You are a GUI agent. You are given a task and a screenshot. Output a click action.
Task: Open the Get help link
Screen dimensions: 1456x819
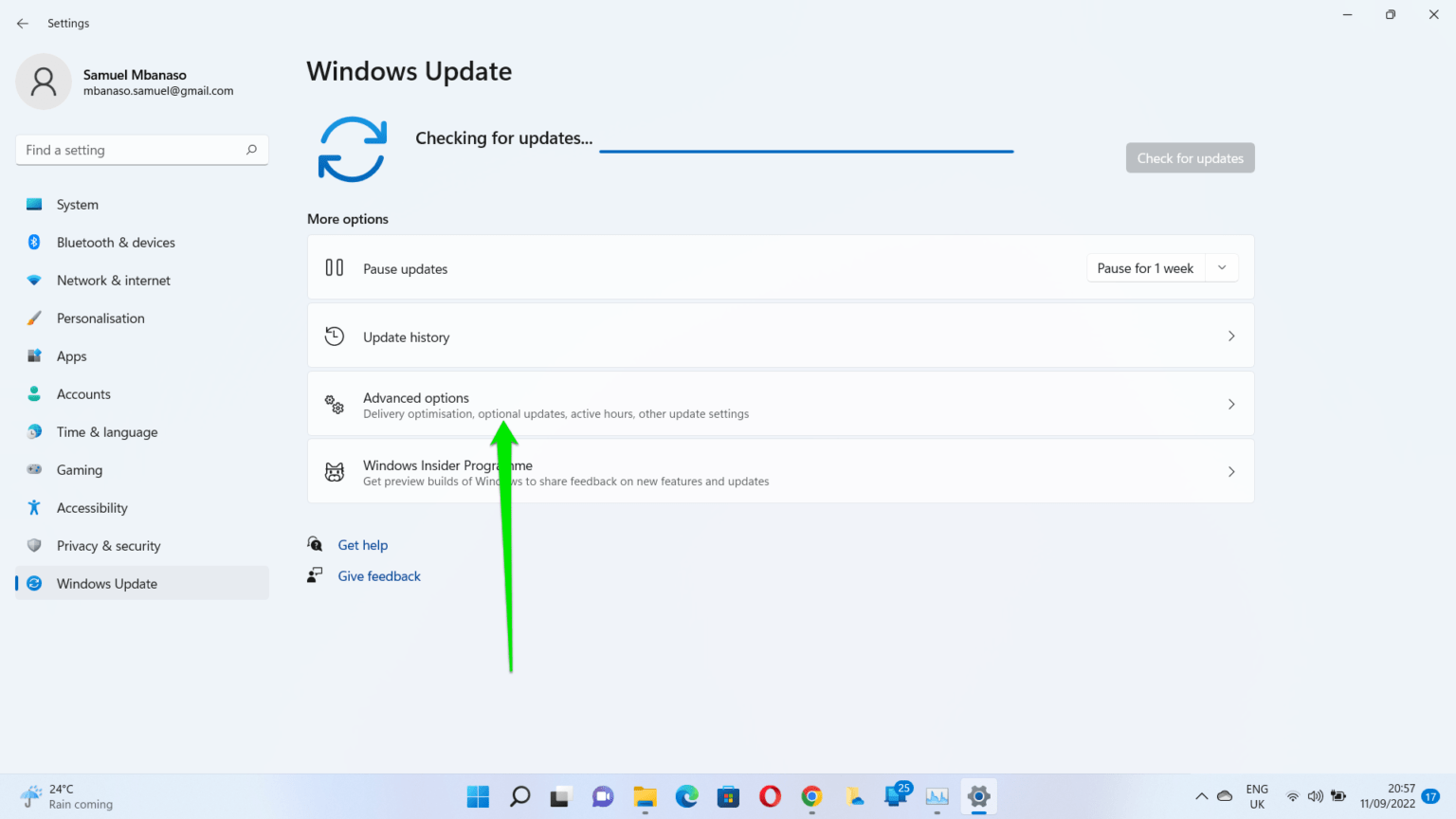pos(362,544)
